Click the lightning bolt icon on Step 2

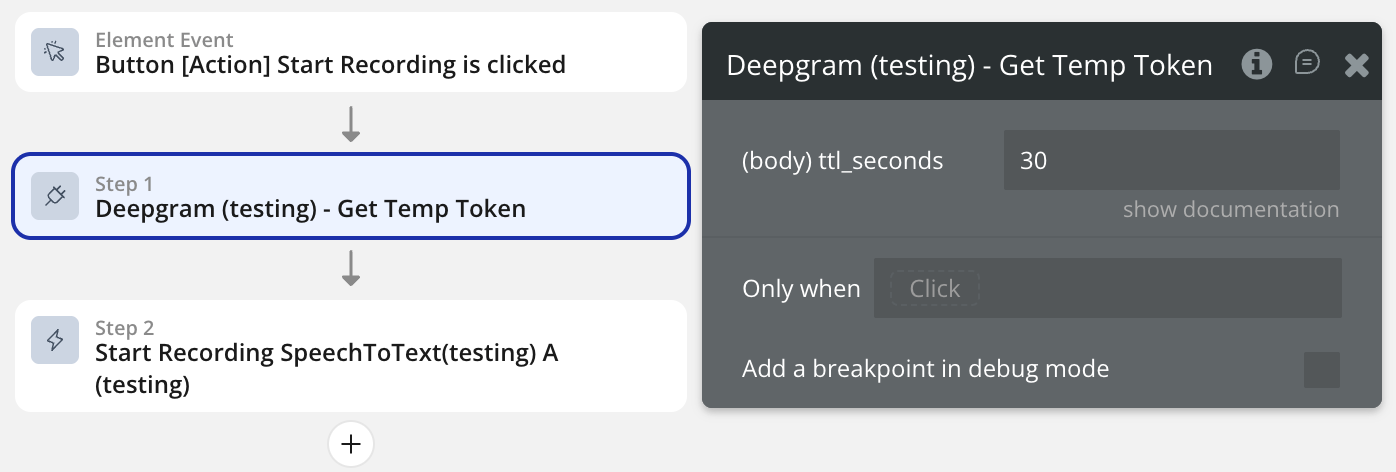55,341
